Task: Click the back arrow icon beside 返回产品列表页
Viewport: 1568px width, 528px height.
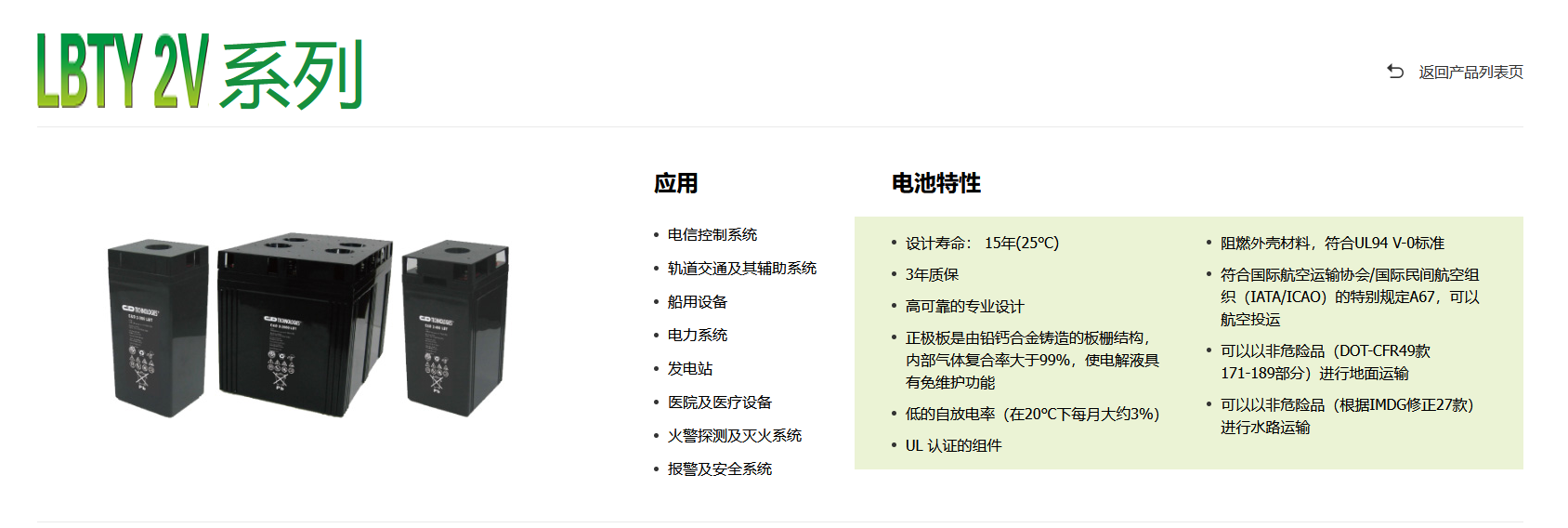Action: (1395, 72)
